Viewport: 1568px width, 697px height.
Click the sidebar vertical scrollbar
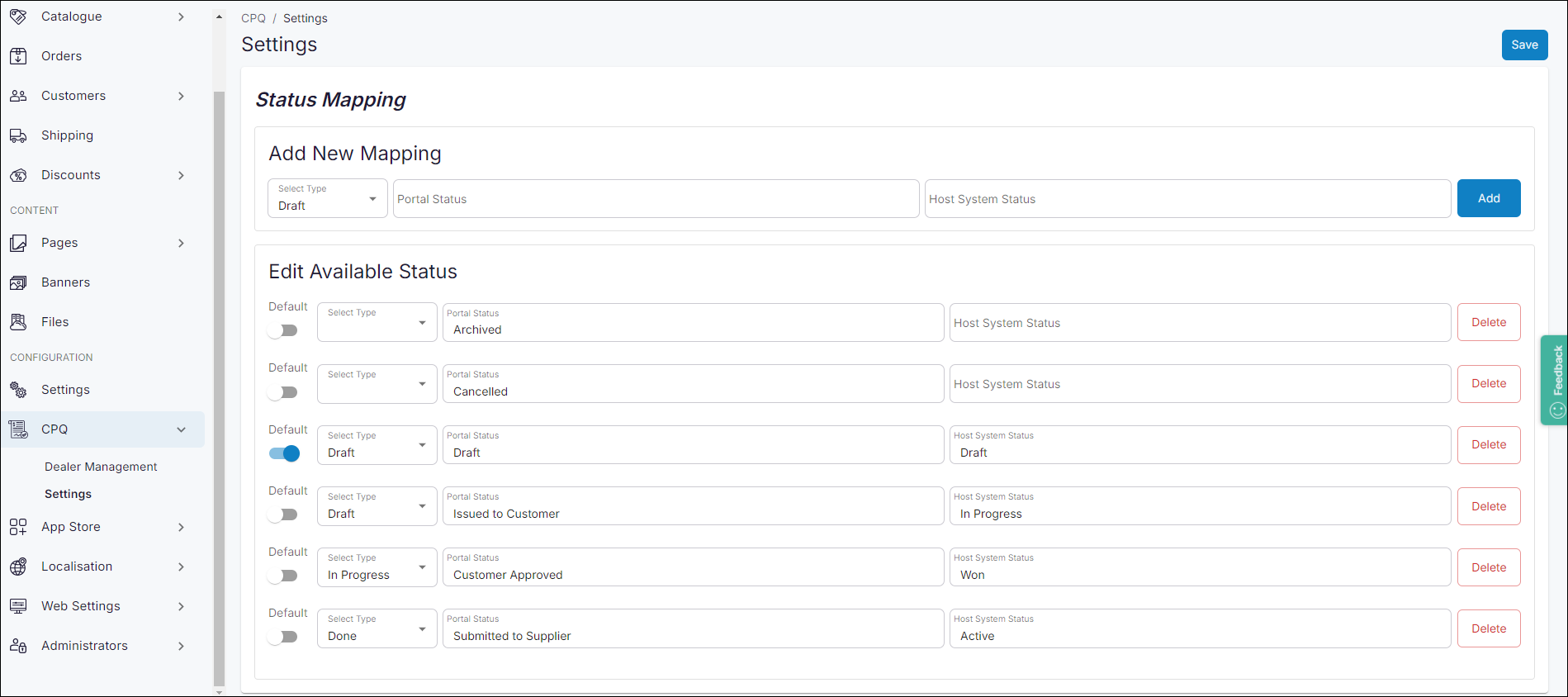[x=219, y=388]
